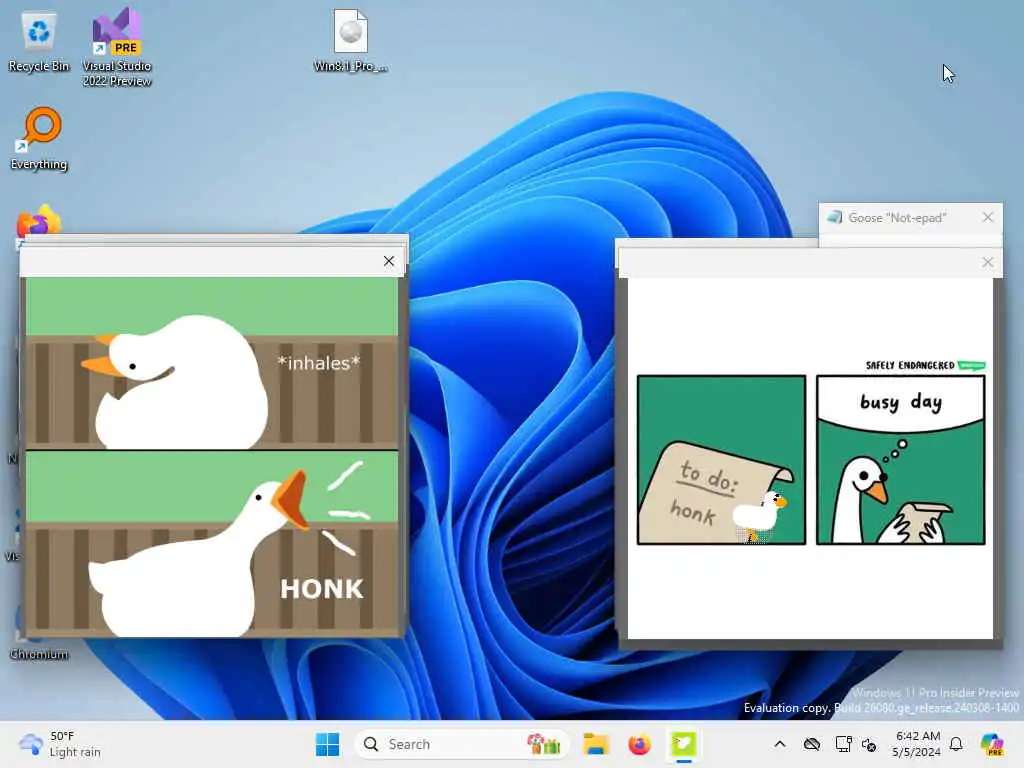Click the to do honk comic panel

[721, 460]
